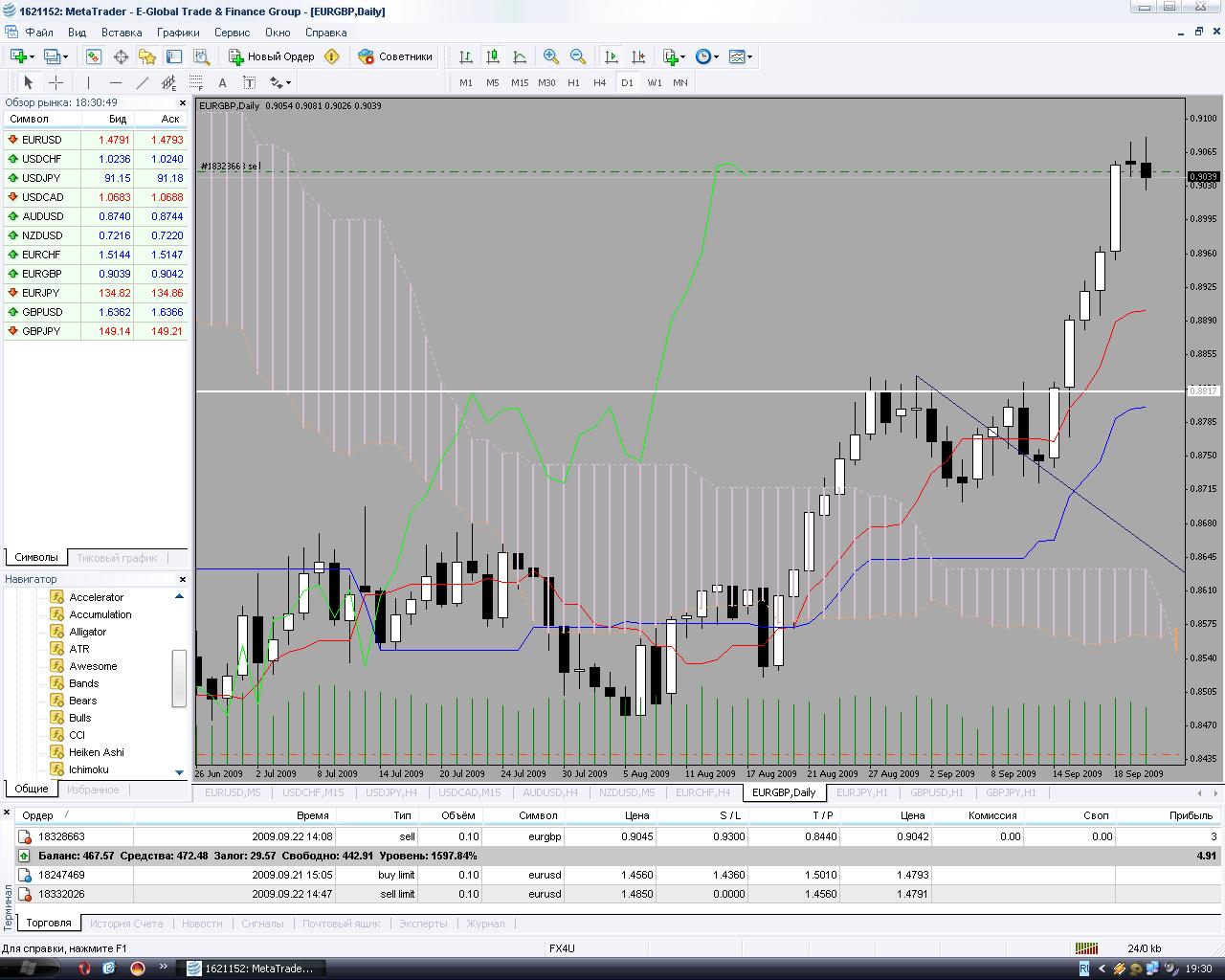Close the Navigator panel
This screenshot has height=980, width=1225.
tap(182, 579)
